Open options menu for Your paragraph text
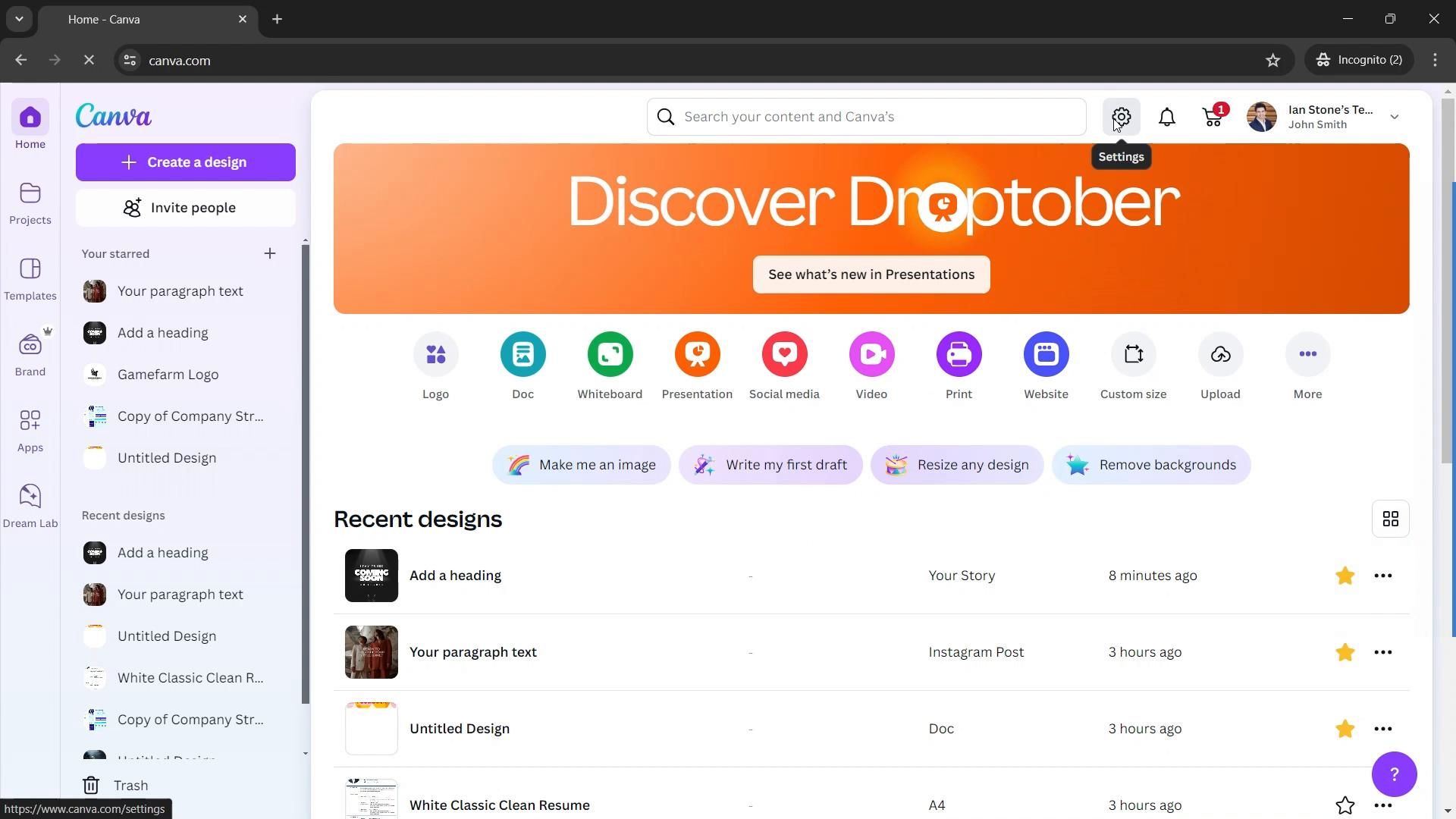This screenshot has height=819, width=1456. pyautogui.click(x=1382, y=652)
